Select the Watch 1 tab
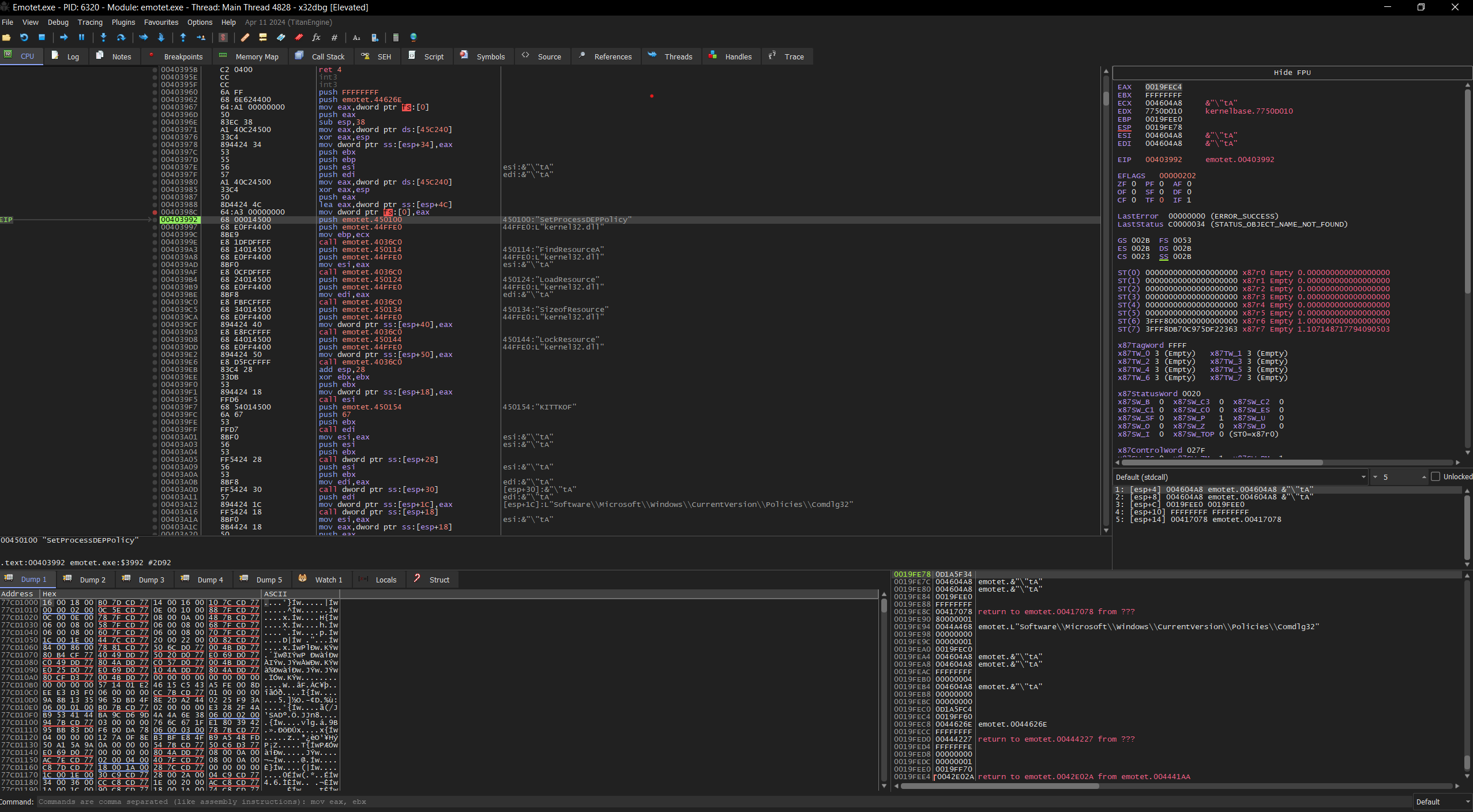Viewport: 1473px width, 812px height. [321, 580]
